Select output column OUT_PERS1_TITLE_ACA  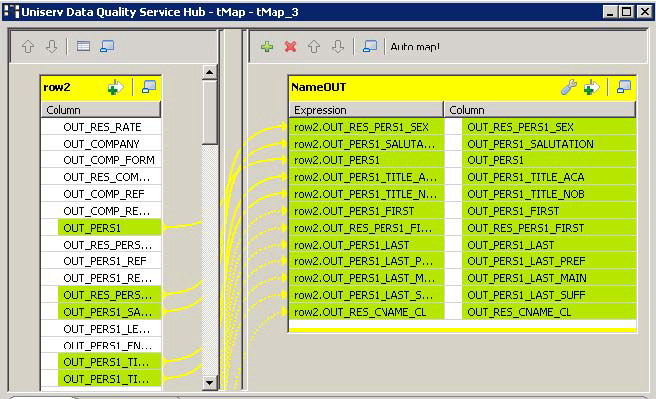tap(549, 177)
